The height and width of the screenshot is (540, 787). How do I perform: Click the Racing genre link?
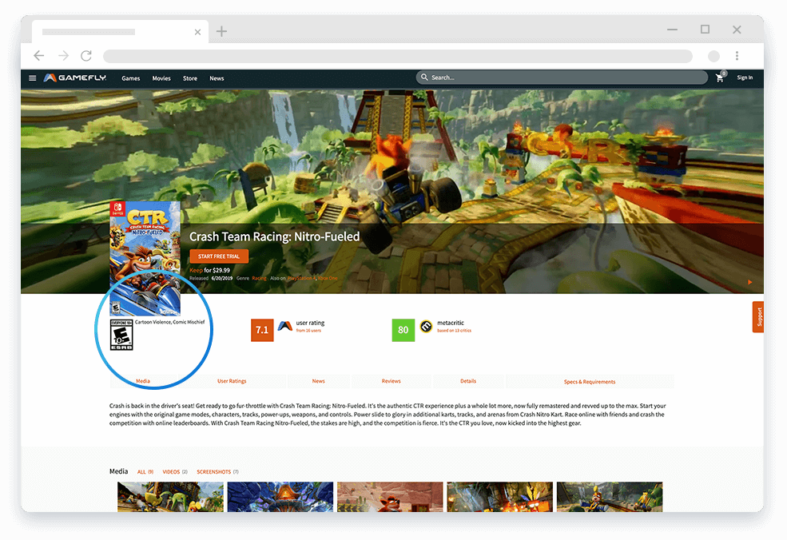point(259,278)
